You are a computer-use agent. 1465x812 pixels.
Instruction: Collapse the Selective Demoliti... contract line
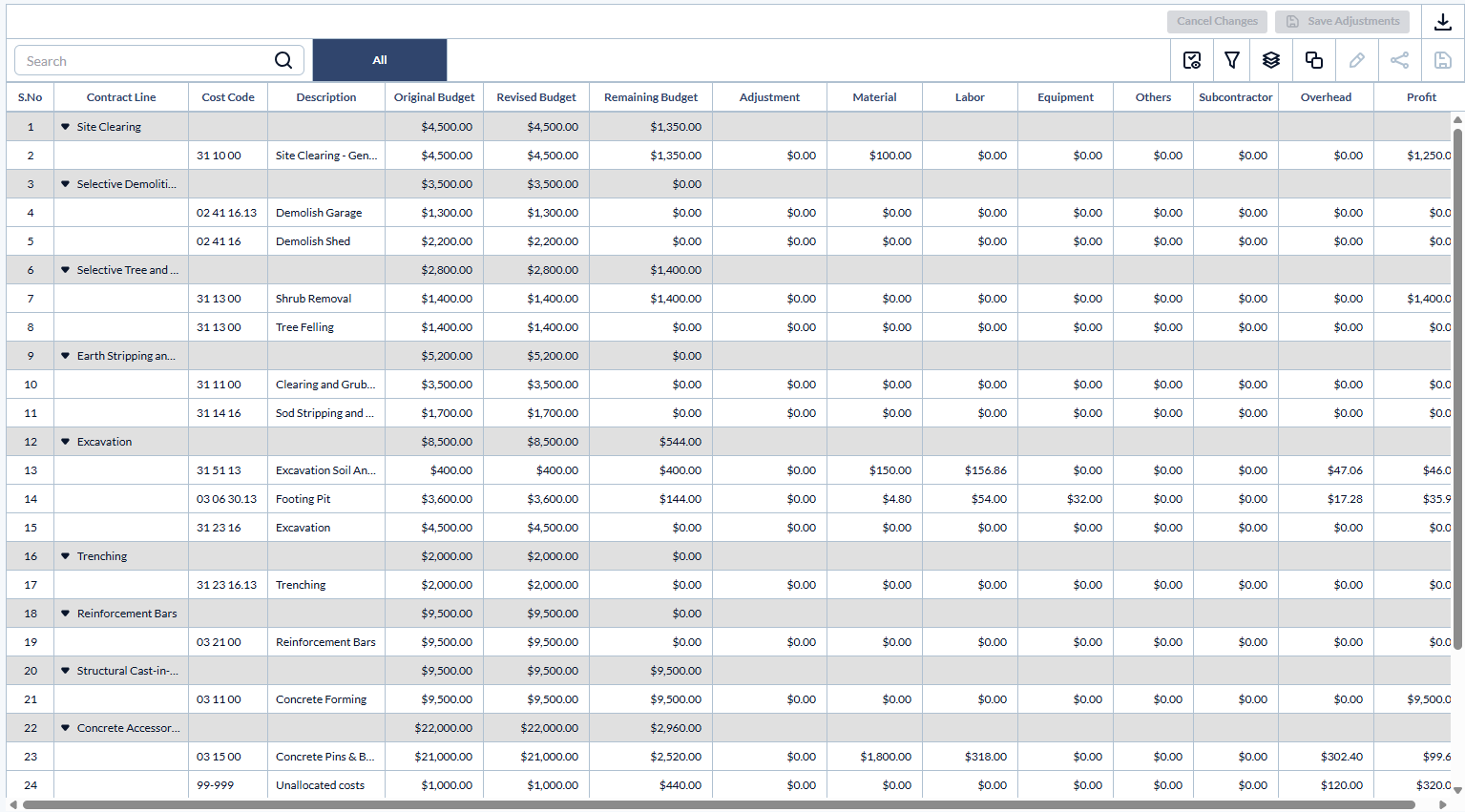coord(65,184)
